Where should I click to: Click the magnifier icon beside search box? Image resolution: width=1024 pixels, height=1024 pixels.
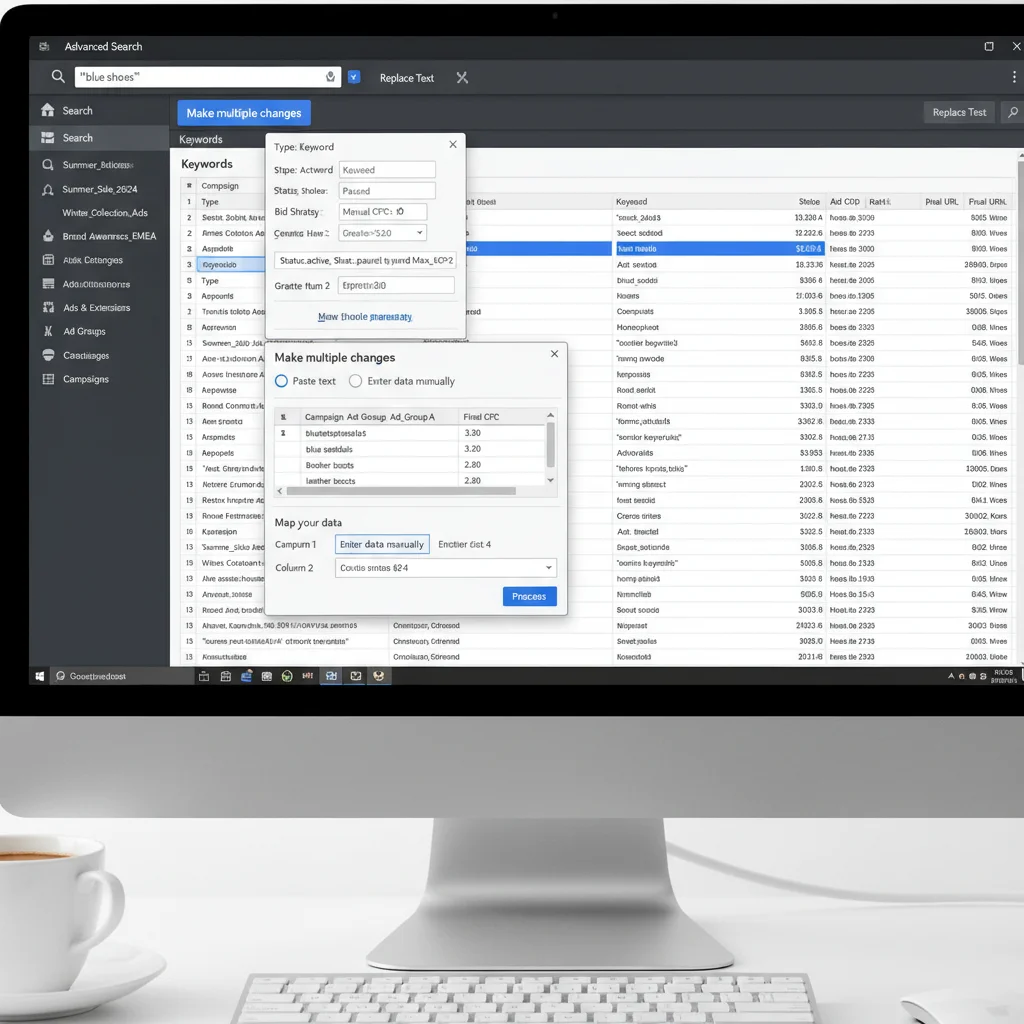[x=58, y=76]
